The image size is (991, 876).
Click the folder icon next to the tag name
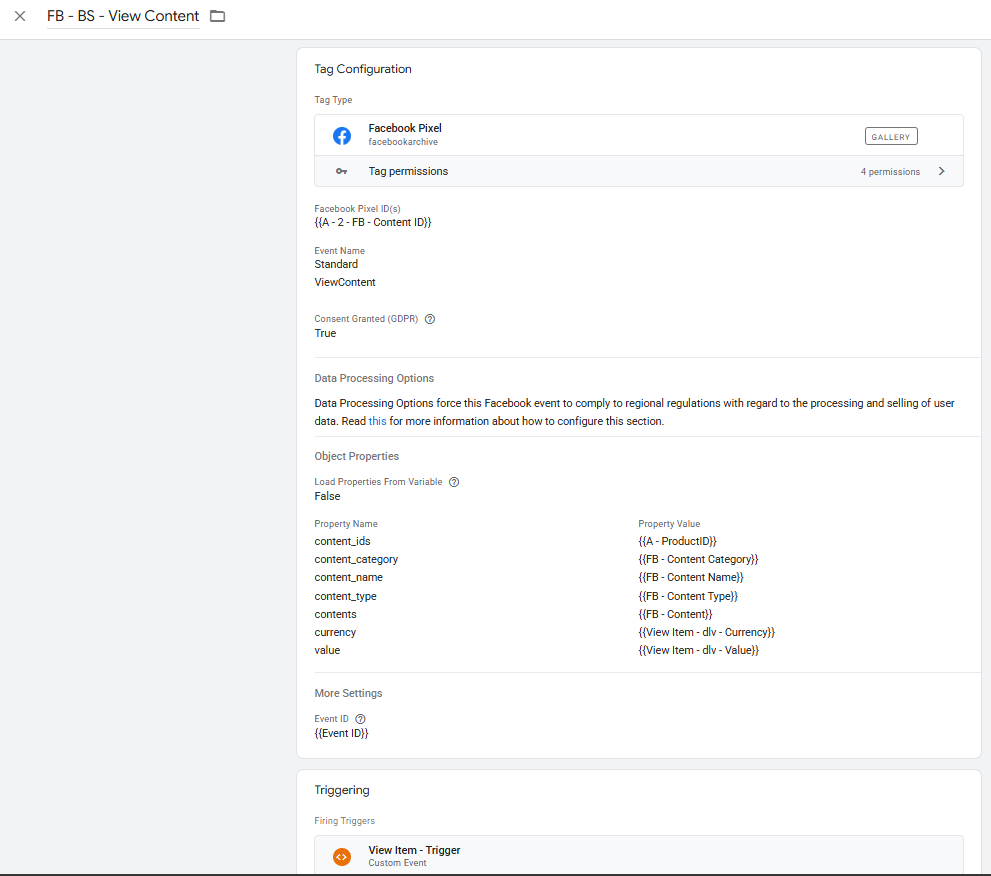click(x=217, y=16)
